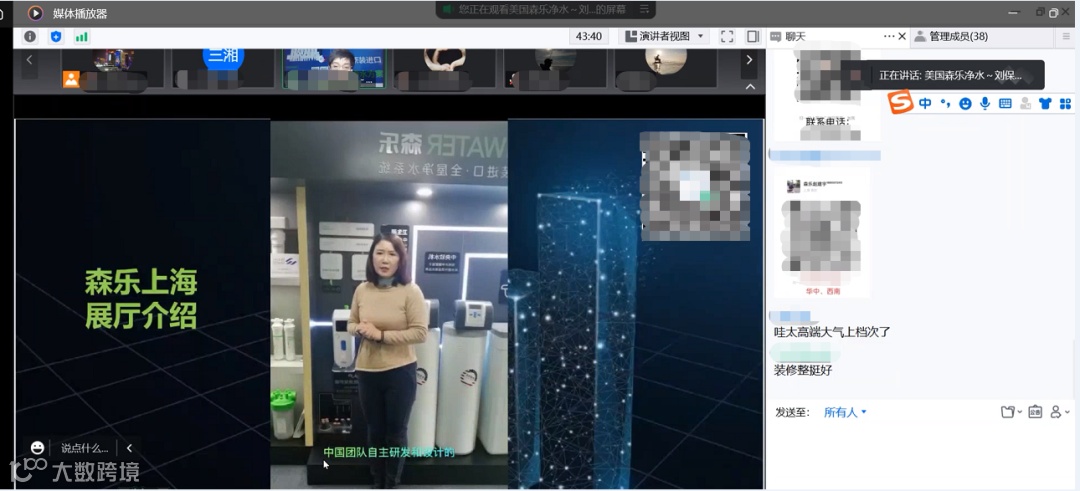Click the 发送至: label
Image resolution: width=1080 pixels, height=491 pixels.
(793, 412)
